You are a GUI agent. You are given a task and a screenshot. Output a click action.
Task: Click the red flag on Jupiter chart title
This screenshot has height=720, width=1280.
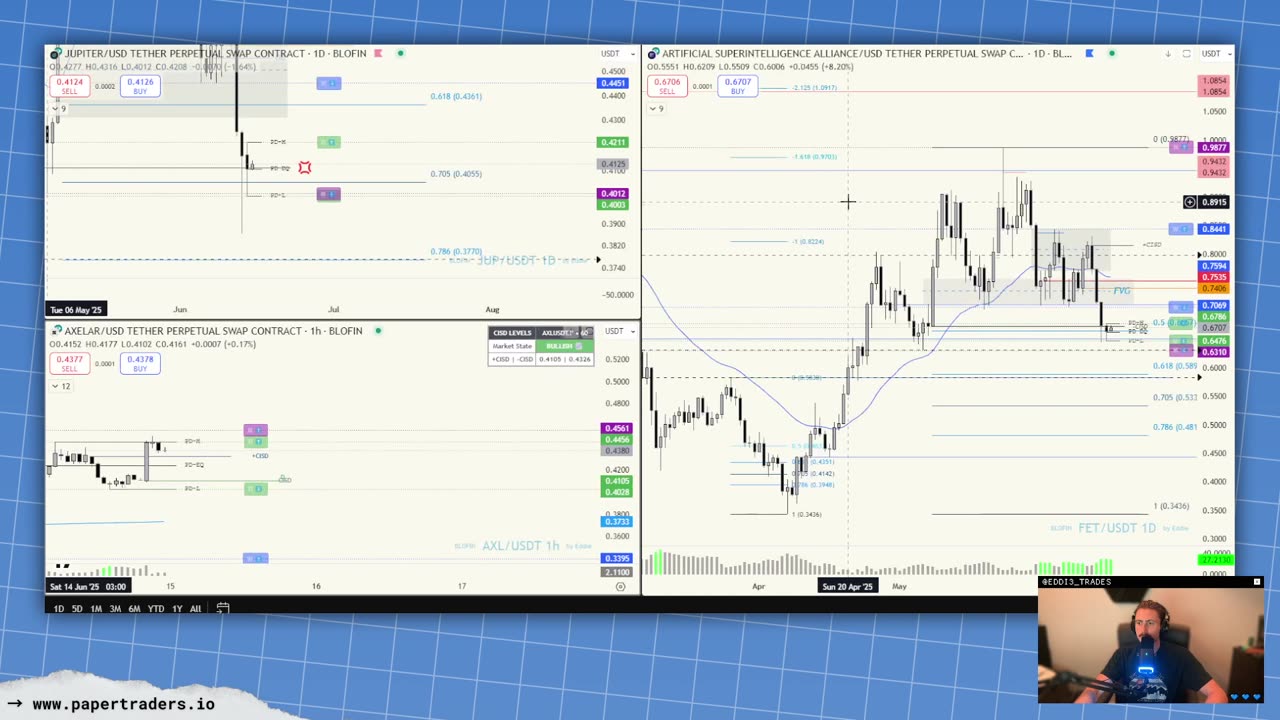click(x=378, y=53)
